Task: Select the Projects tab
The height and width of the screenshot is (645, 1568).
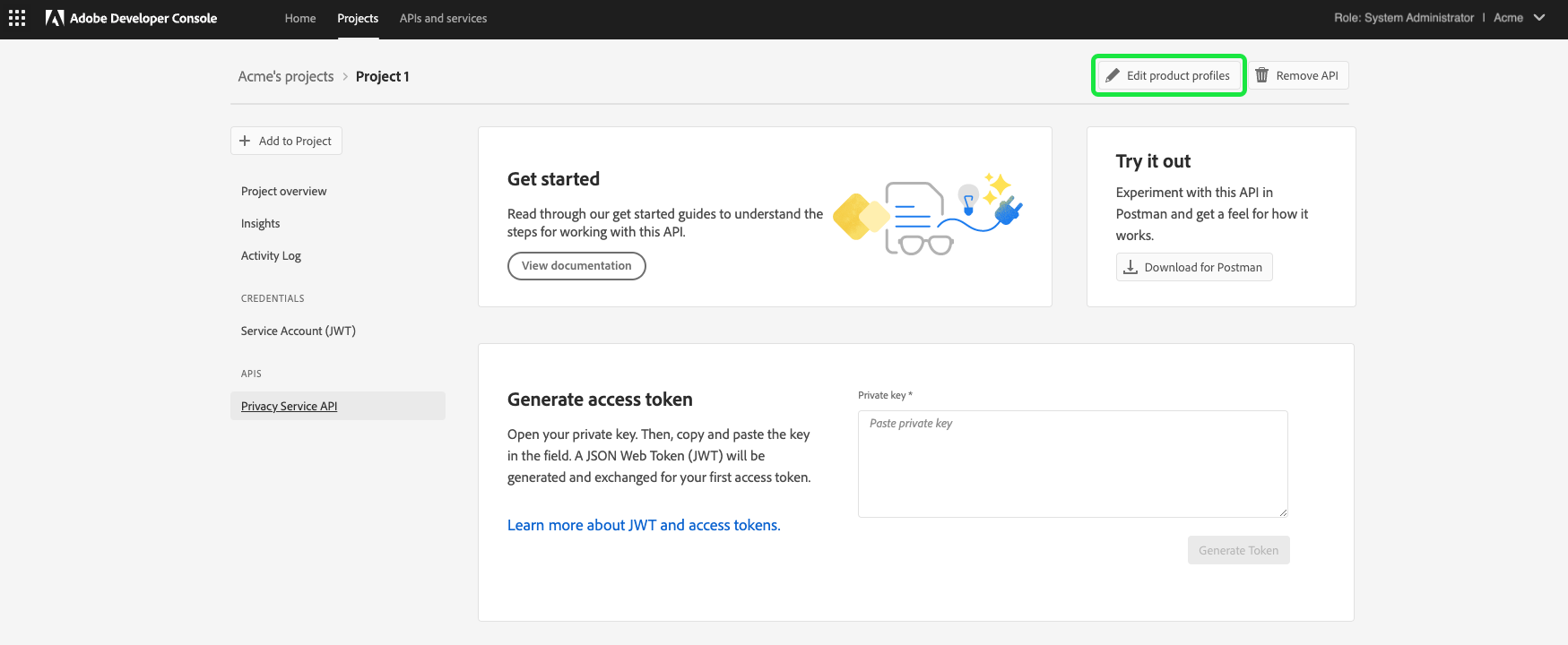Action: pyautogui.click(x=358, y=18)
